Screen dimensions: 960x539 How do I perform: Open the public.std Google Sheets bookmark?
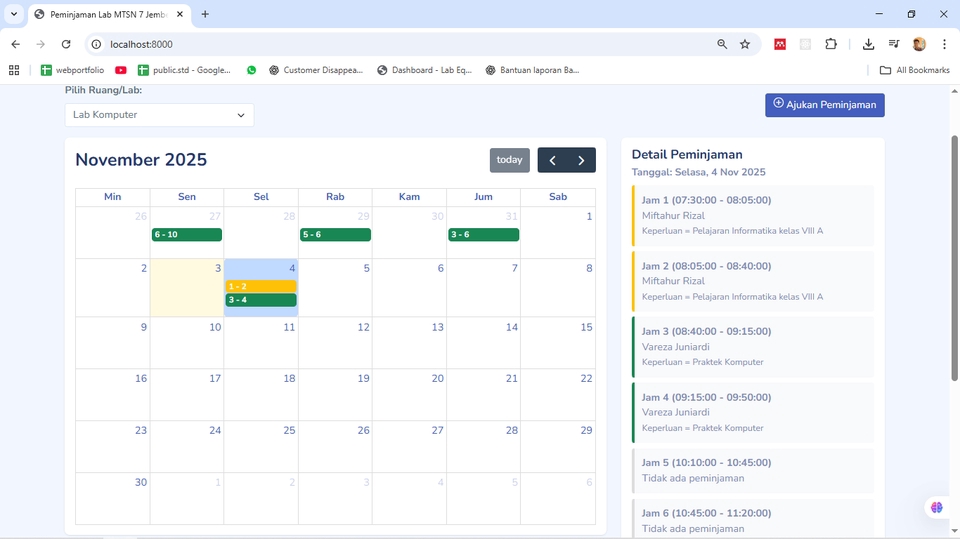click(x=185, y=70)
